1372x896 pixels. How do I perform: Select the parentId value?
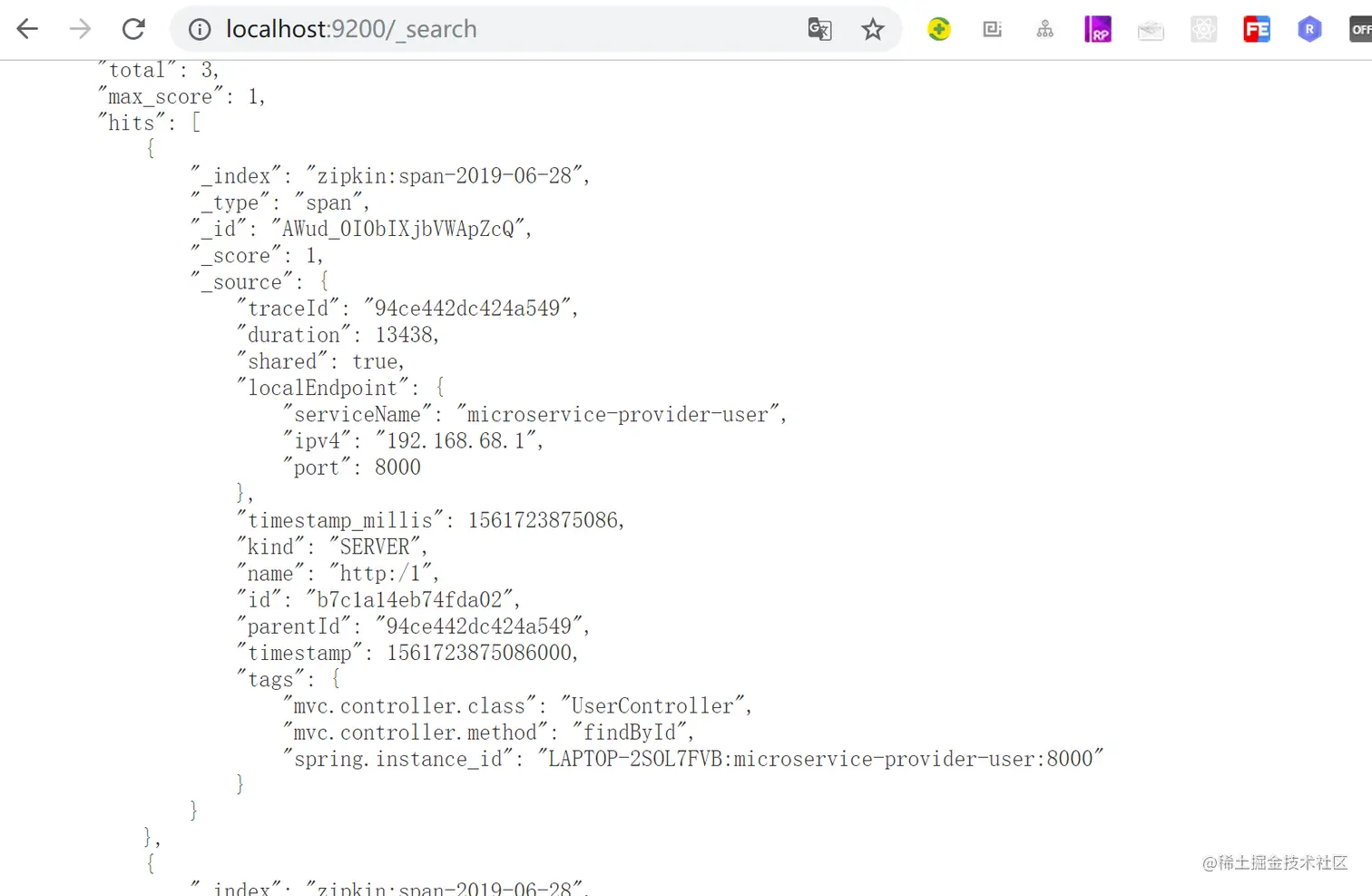coord(479,626)
